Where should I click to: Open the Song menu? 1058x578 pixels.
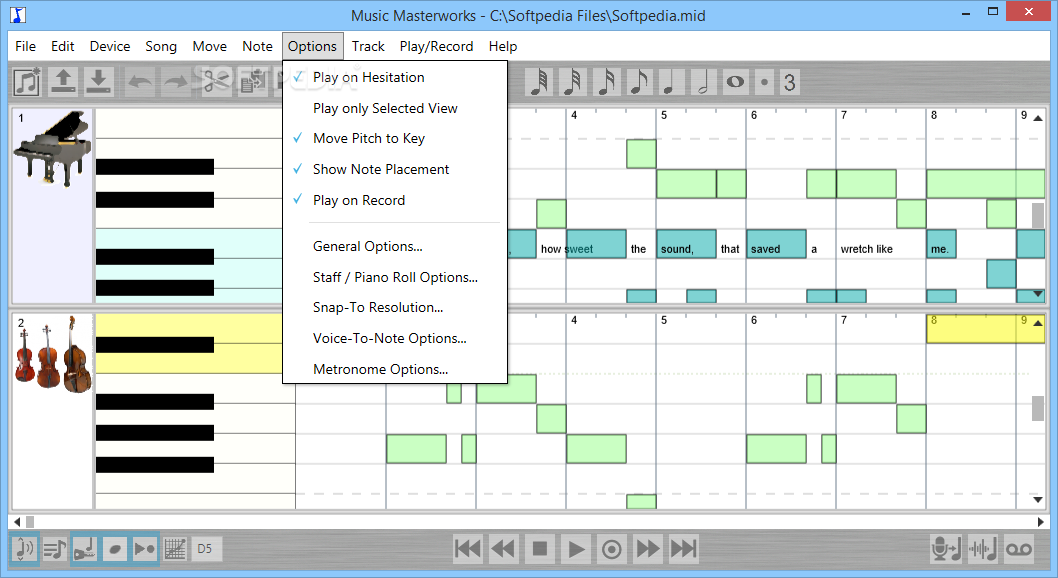(161, 46)
